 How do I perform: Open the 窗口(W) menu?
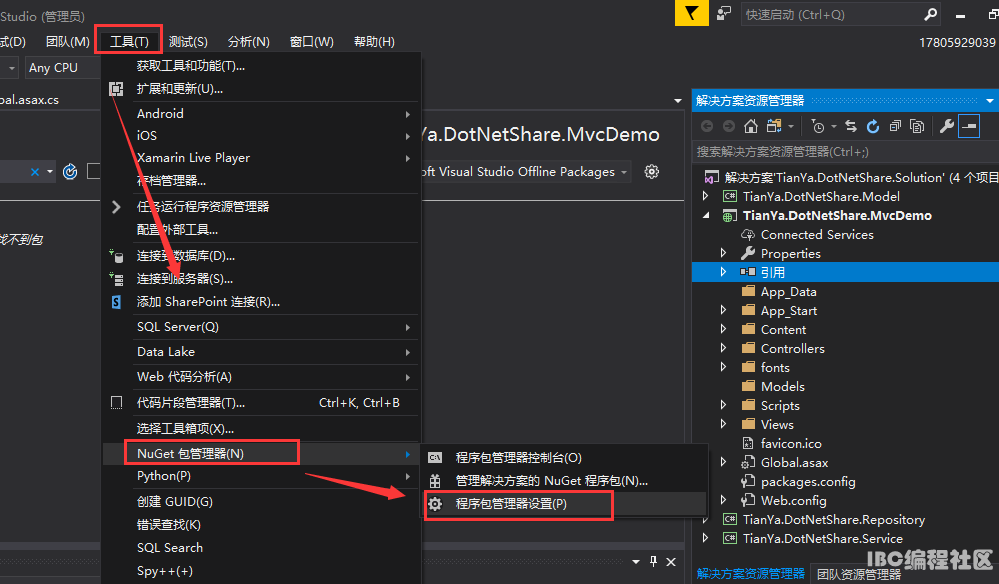(x=312, y=41)
